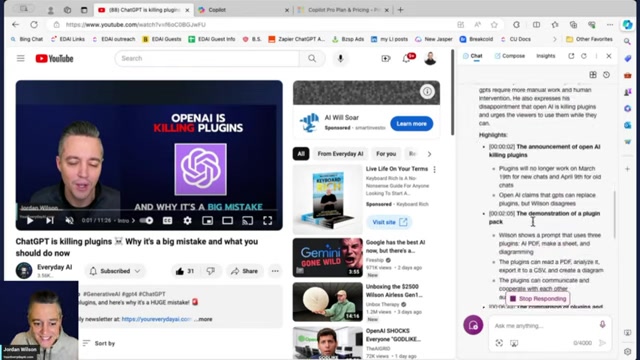Image resolution: width=640 pixels, height=360 pixels.
Task: Open more actions menu under video
Action: (275, 271)
